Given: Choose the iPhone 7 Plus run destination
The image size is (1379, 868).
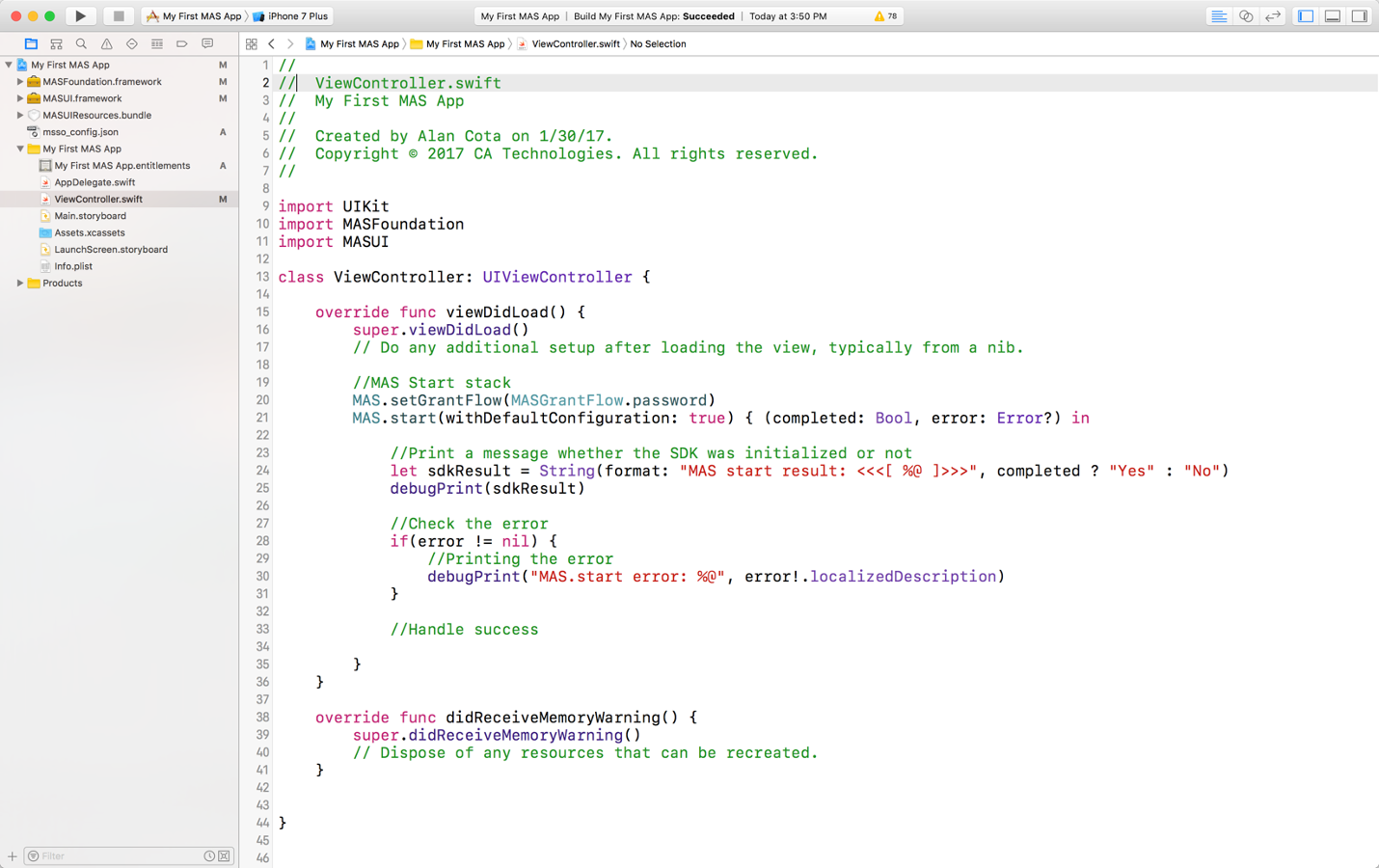Looking at the screenshot, I should coord(290,16).
